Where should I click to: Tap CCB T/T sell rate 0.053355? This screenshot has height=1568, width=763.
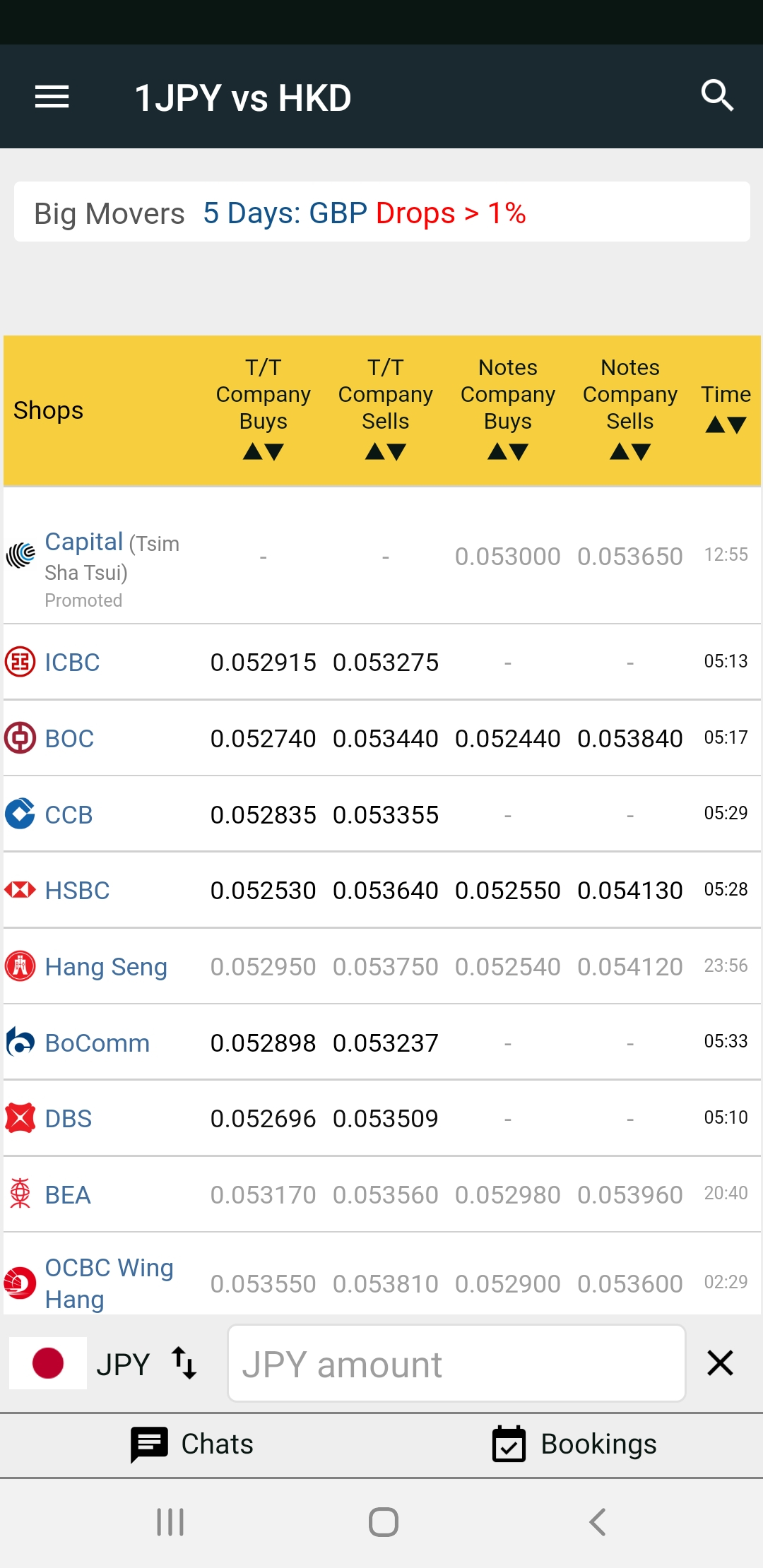point(386,815)
